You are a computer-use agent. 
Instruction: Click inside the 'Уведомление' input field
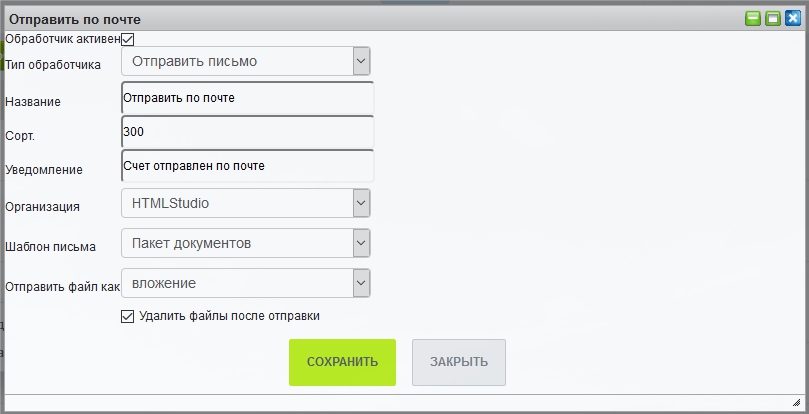[x=246, y=166]
